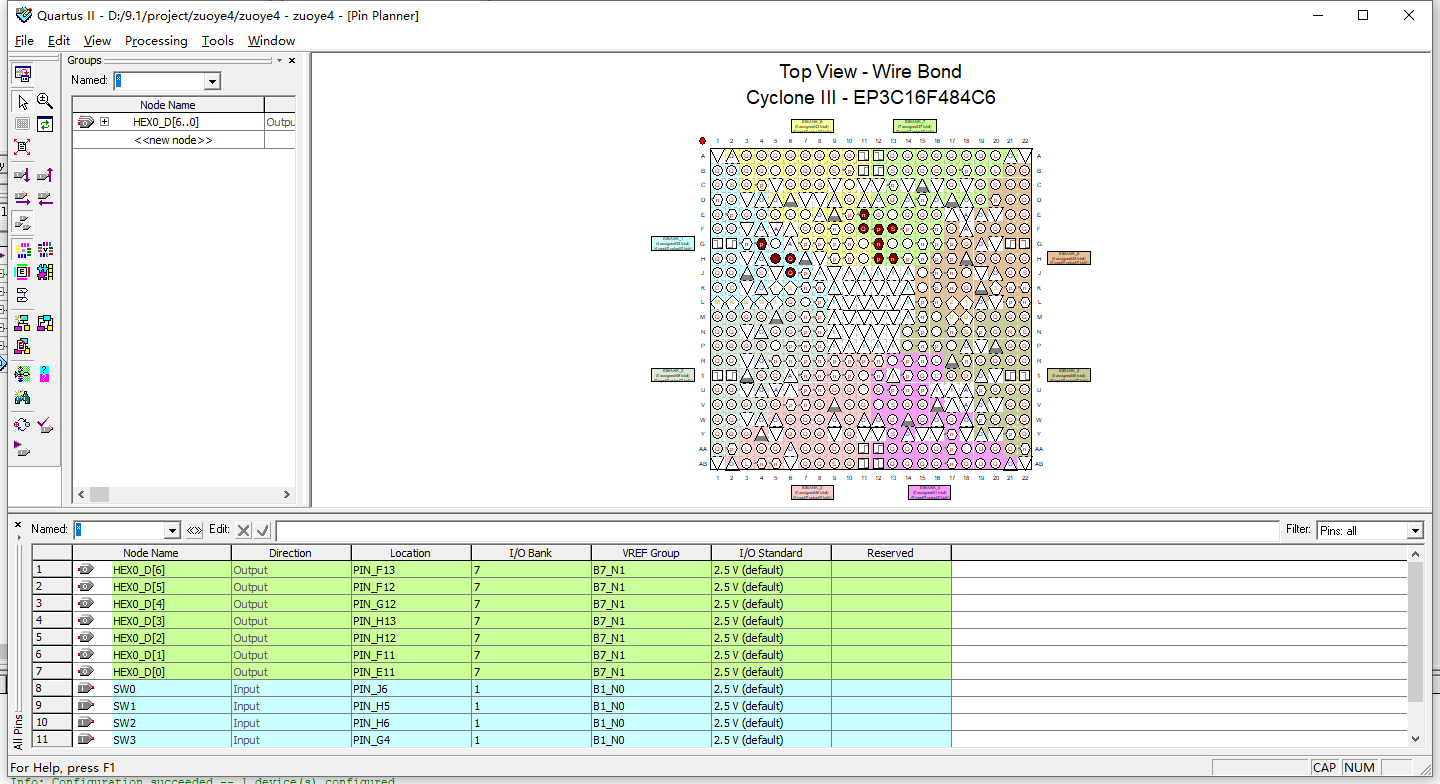Click the red pin-A1 marker dot
Screen dimensions: 1440x784
[703, 141]
